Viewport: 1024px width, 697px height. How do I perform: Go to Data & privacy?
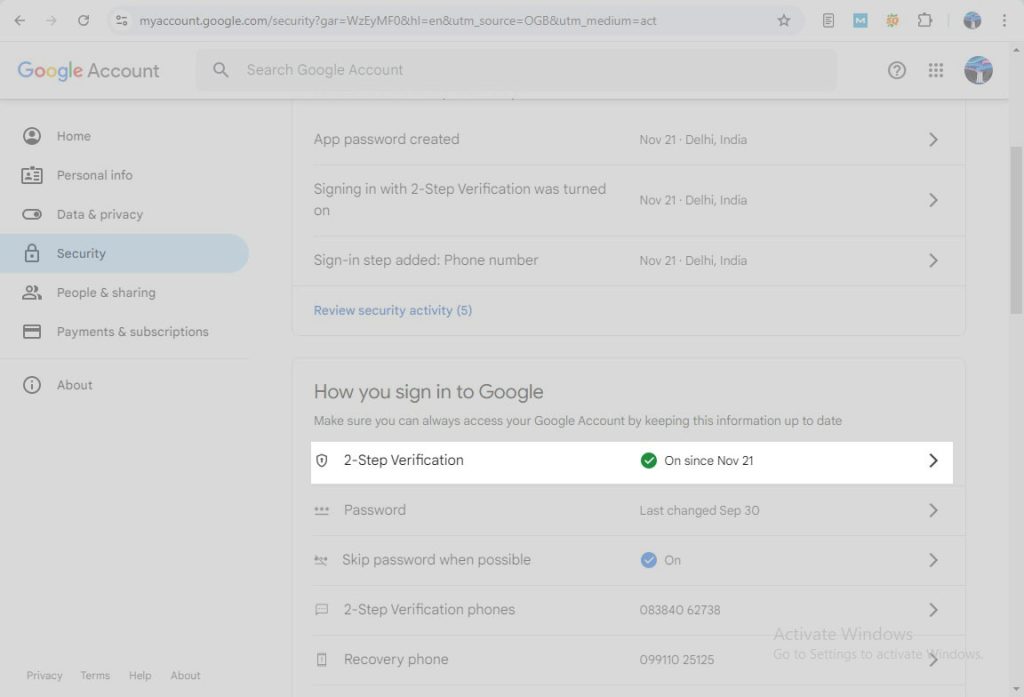pos(124,214)
